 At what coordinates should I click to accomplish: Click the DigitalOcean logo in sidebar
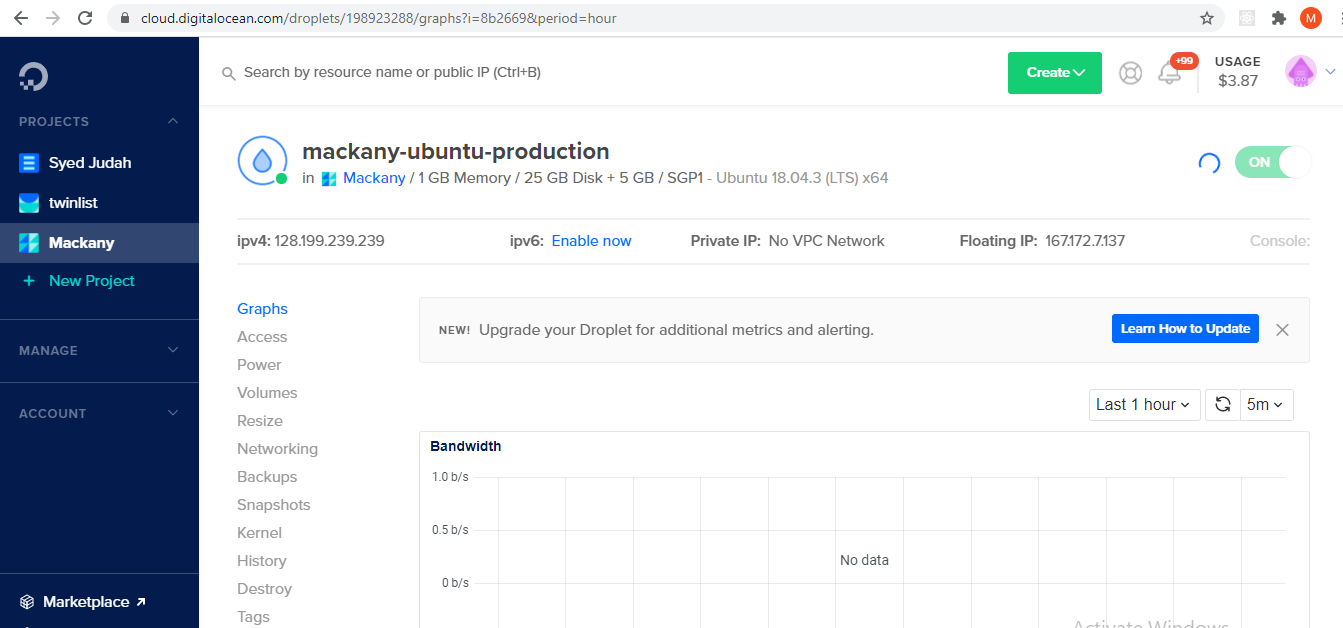click(33, 76)
